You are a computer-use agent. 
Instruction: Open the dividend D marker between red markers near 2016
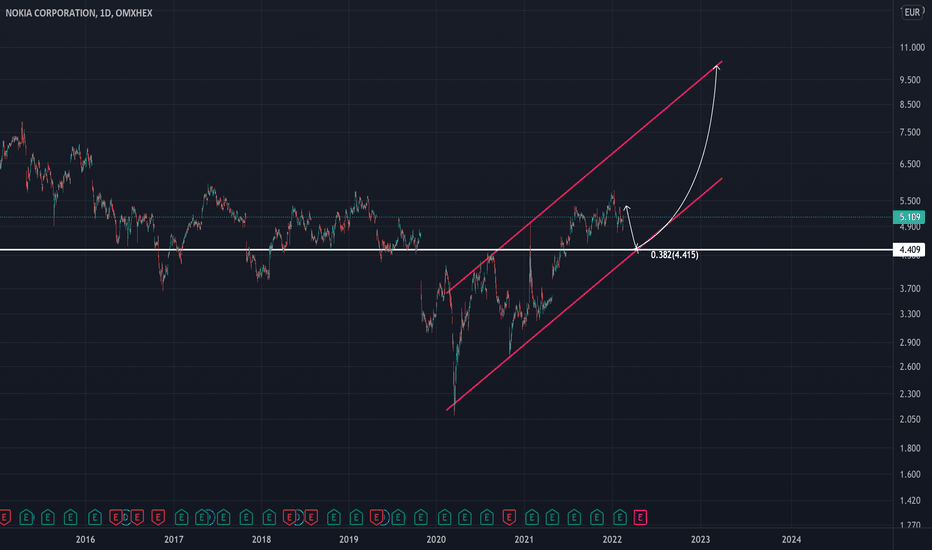coord(125,518)
